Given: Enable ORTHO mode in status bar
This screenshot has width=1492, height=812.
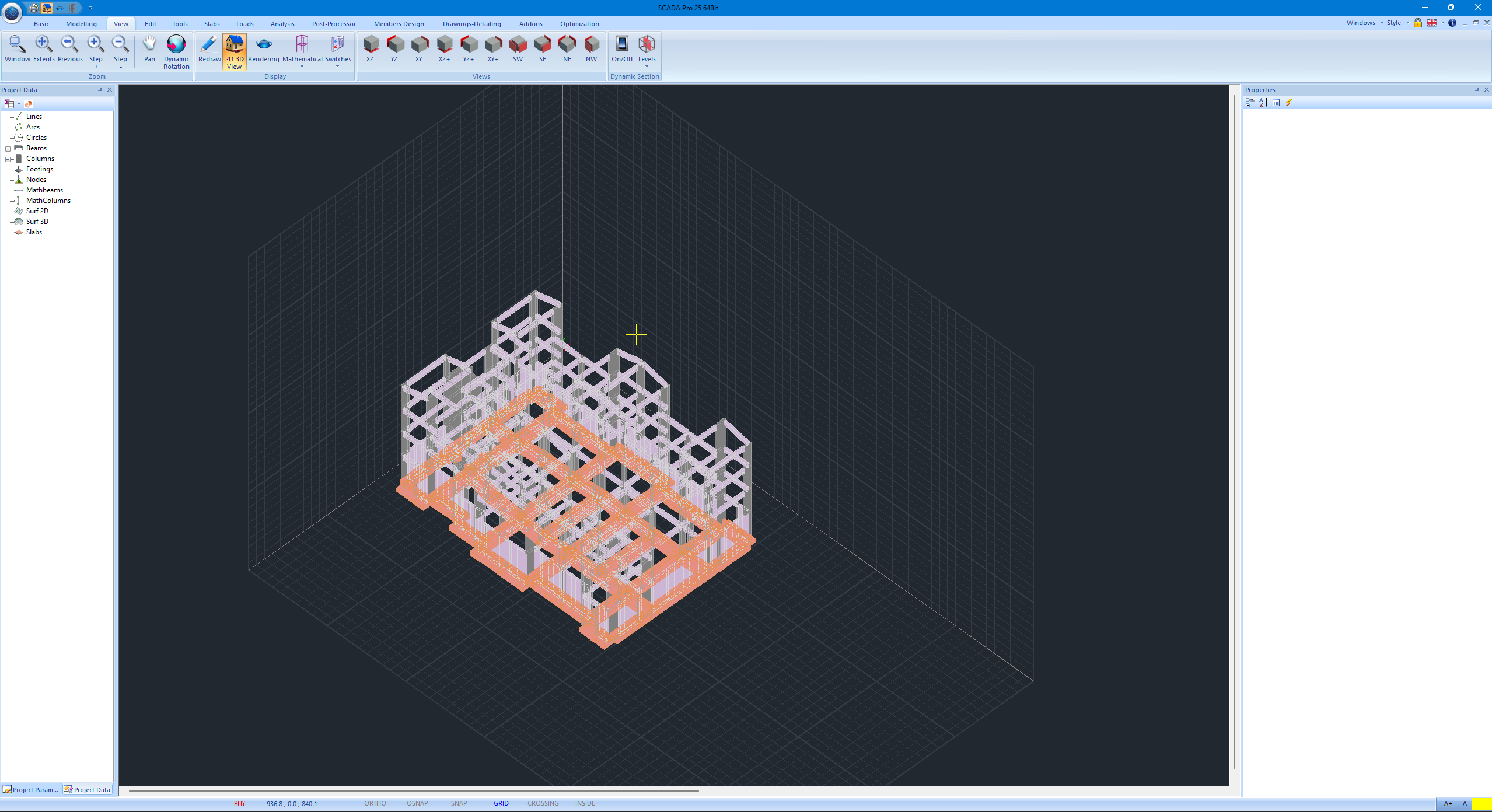Looking at the screenshot, I should [375, 803].
